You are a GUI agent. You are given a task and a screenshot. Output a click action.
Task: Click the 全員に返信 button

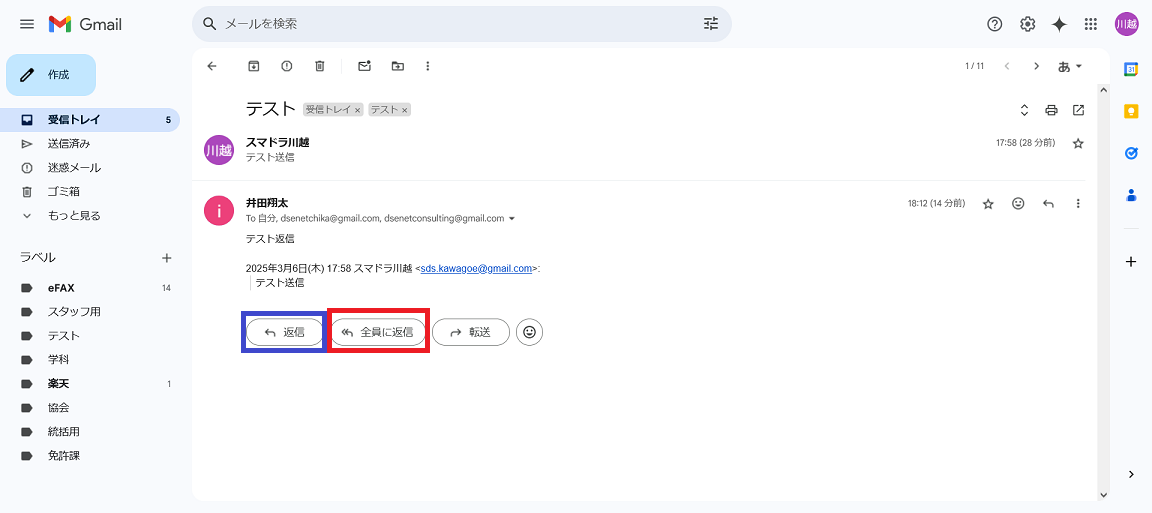(x=378, y=332)
